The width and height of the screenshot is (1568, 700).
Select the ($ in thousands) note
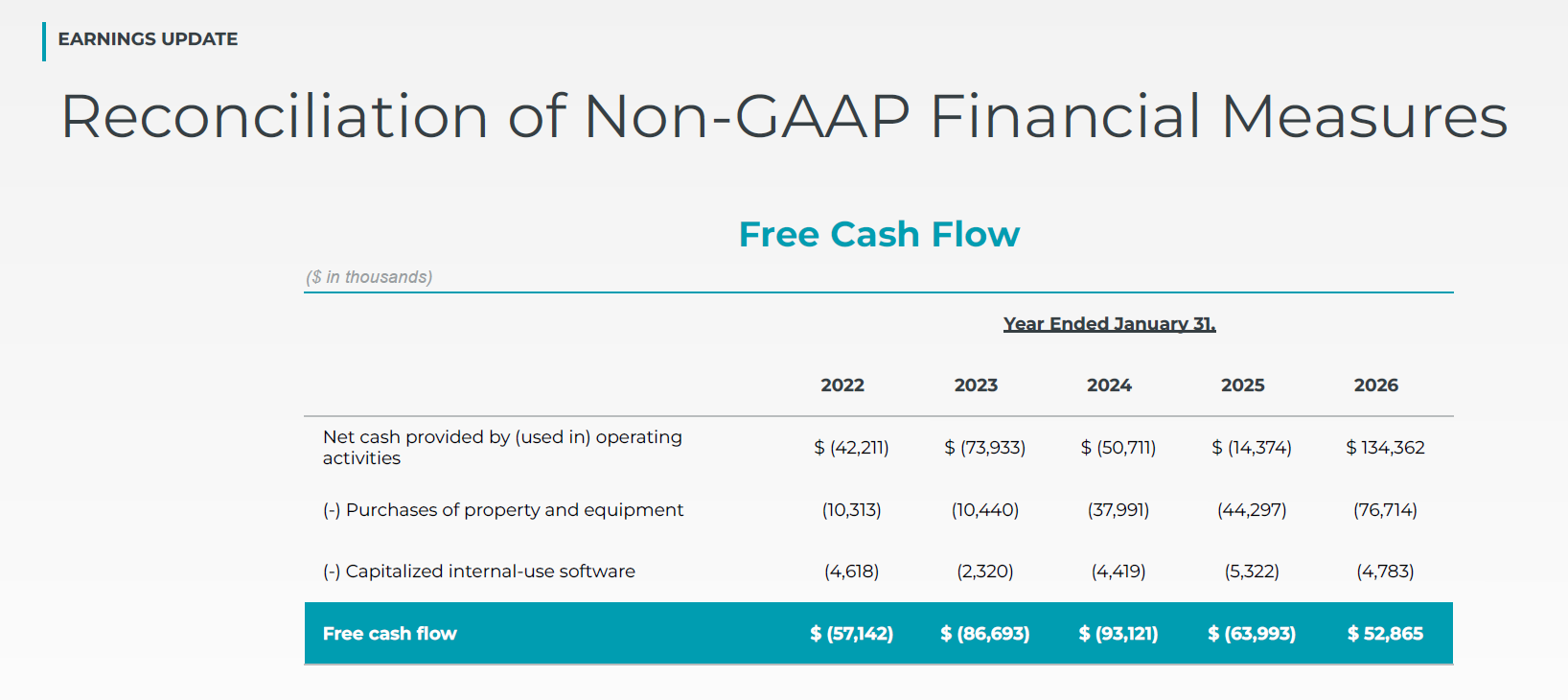point(369,277)
